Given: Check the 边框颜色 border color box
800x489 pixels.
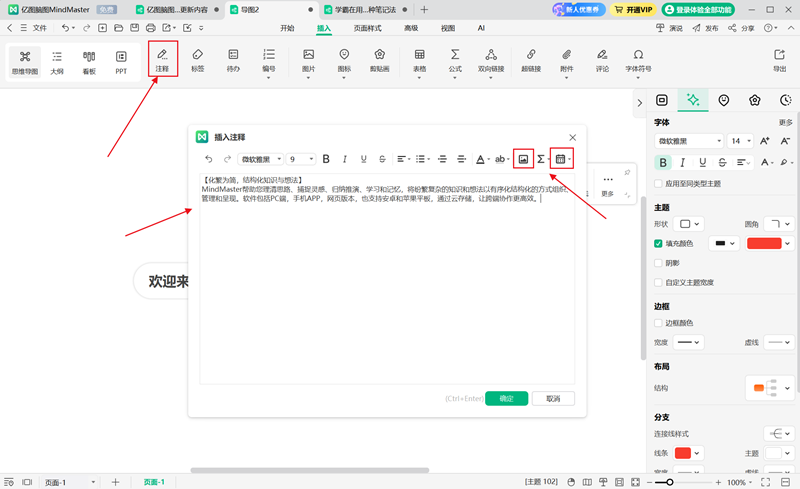Looking at the screenshot, I should tap(658, 323).
